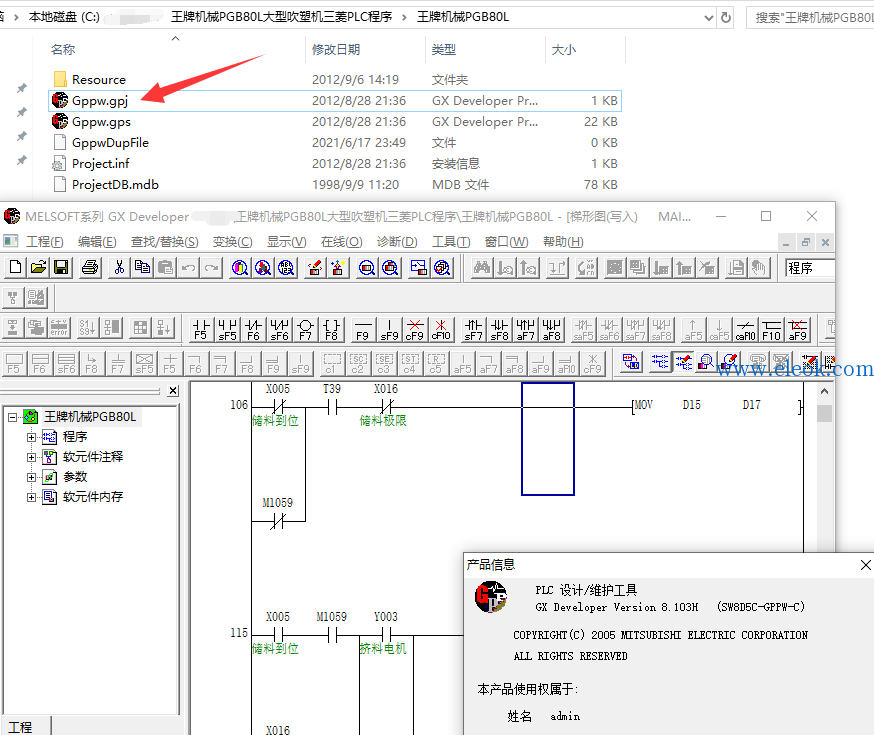Open the 工具(T) menu
Viewport: 874px width, 735px height.
[451, 242]
